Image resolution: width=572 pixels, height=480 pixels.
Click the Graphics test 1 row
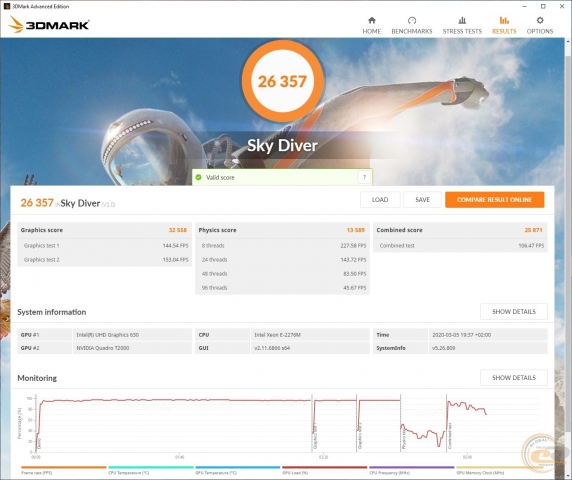(104, 245)
